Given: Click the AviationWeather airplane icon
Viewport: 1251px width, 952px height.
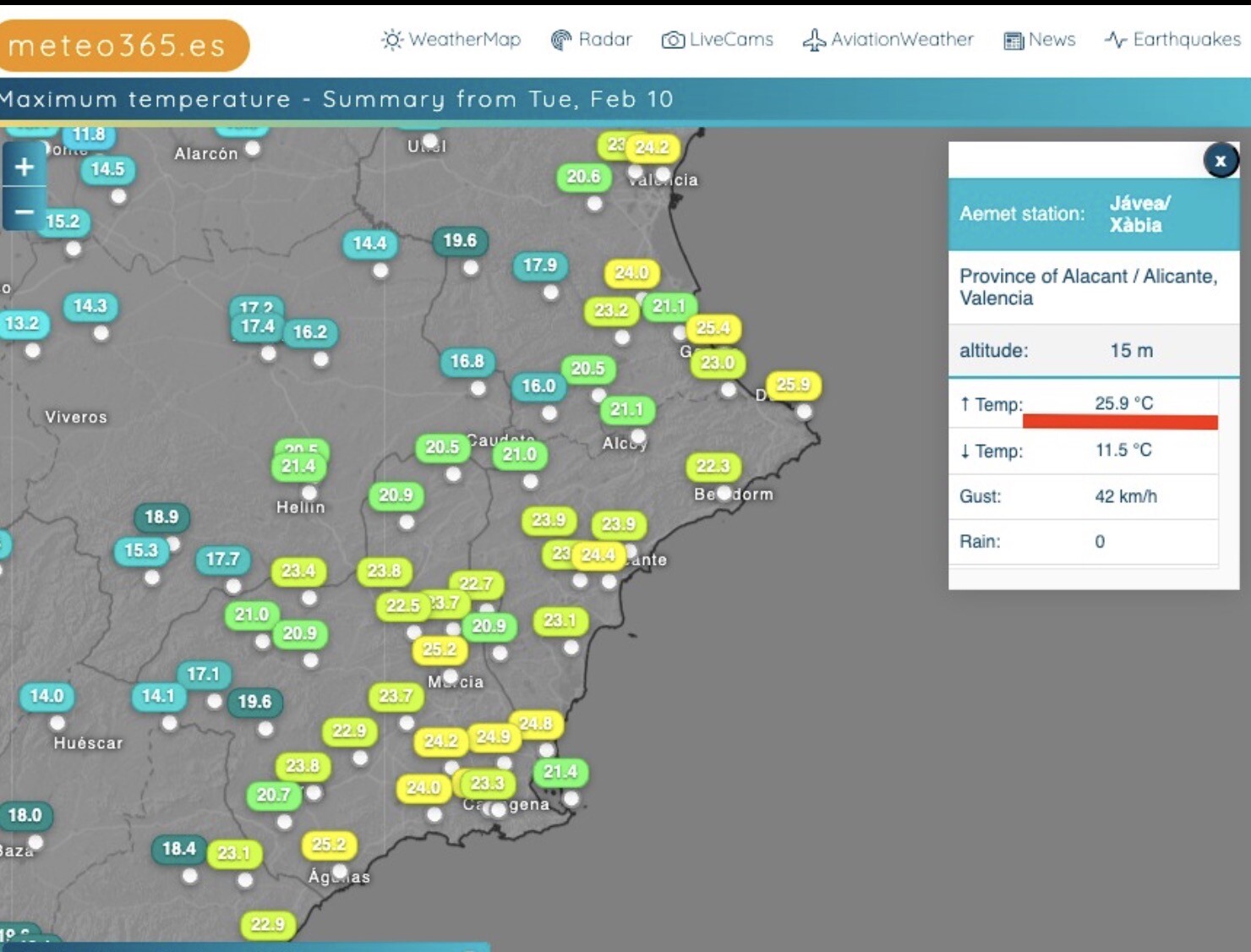Looking at the screenshot, I should pos(814,40).
